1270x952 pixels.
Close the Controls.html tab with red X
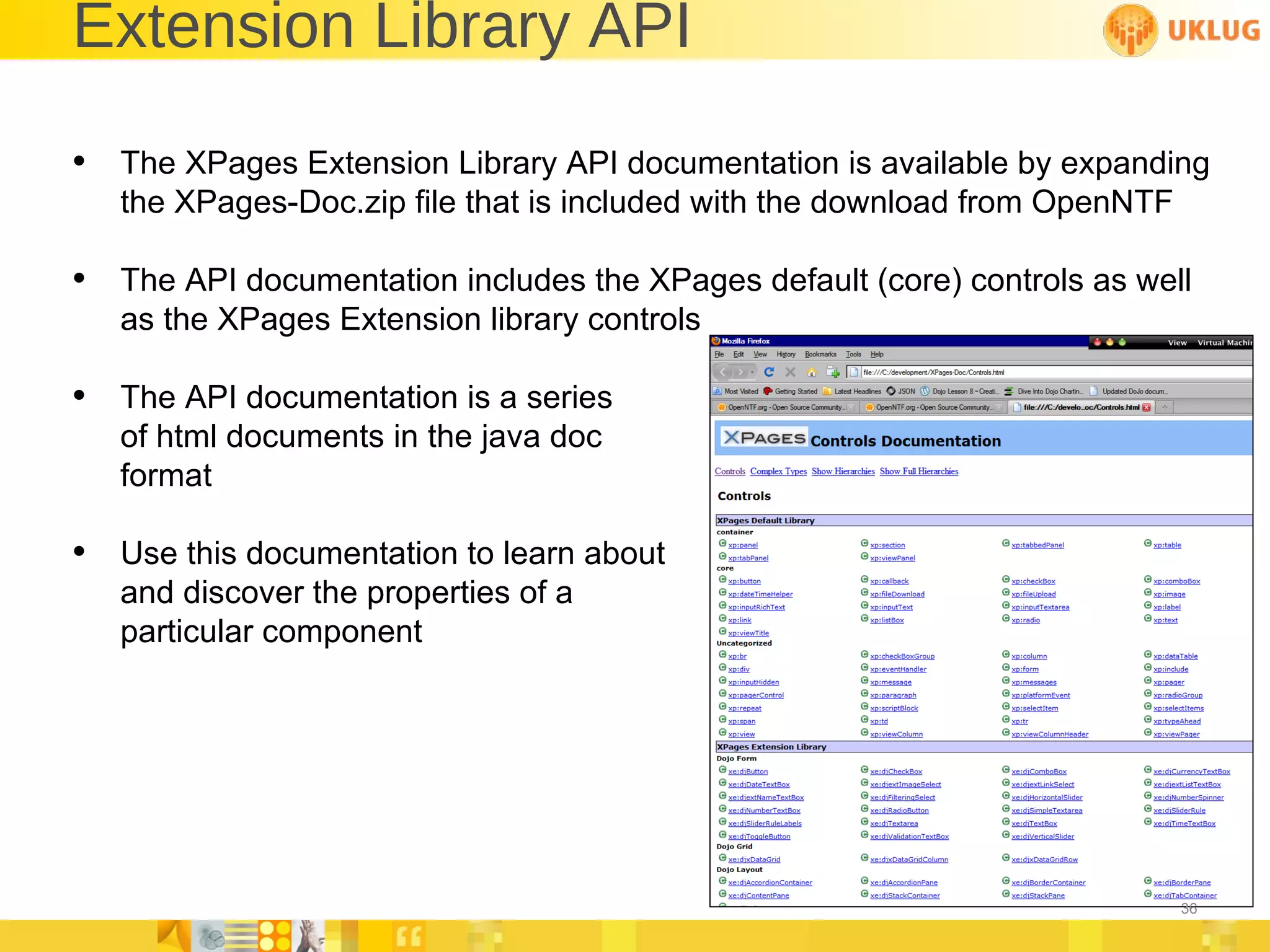(1147, 407)
